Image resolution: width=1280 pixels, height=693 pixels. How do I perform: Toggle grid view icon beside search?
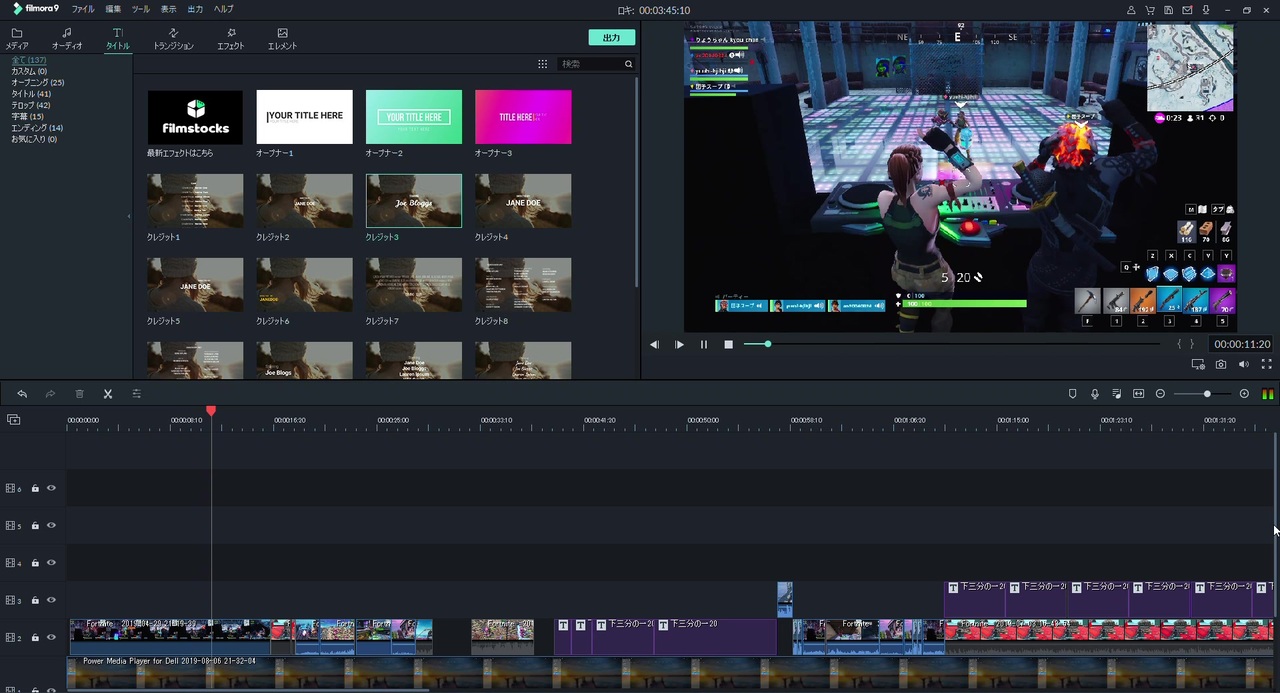click(x=542, y=64)
